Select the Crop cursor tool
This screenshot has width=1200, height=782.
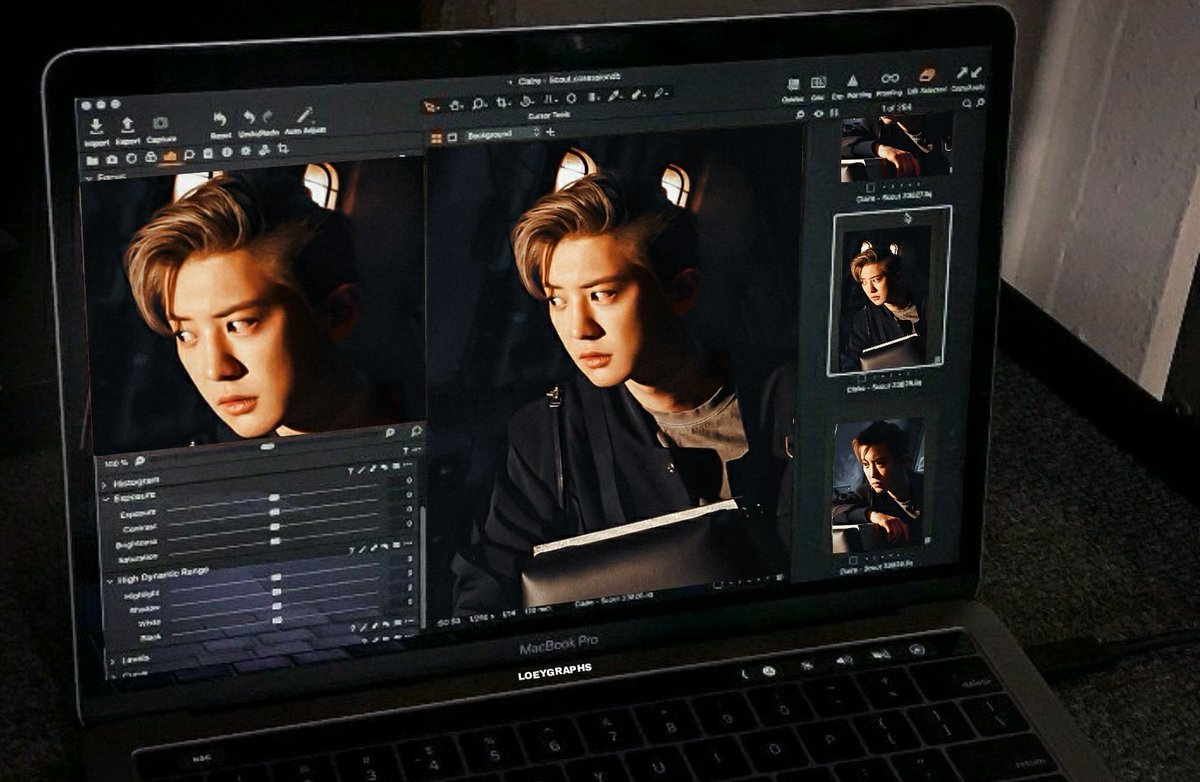504,102
